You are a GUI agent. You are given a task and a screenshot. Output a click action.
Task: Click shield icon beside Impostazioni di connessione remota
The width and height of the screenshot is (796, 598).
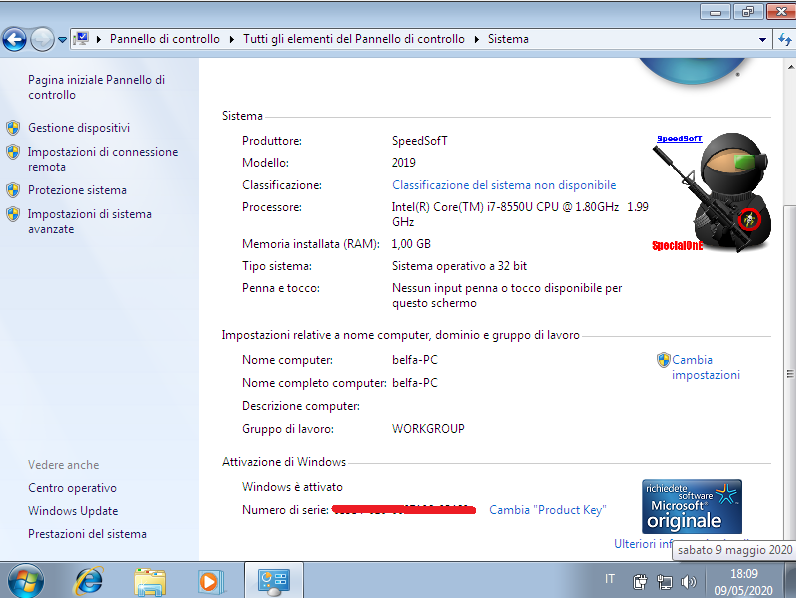[13, 152]
